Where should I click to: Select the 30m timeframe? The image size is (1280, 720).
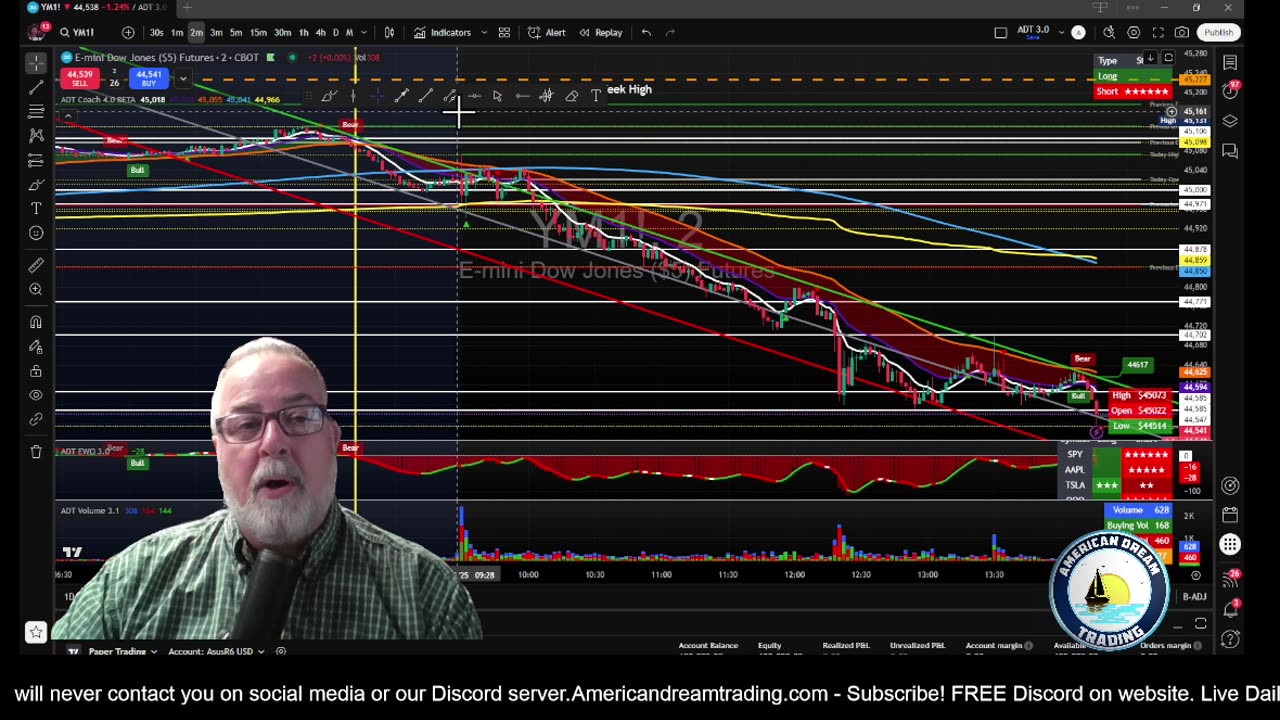coord(283,32)
